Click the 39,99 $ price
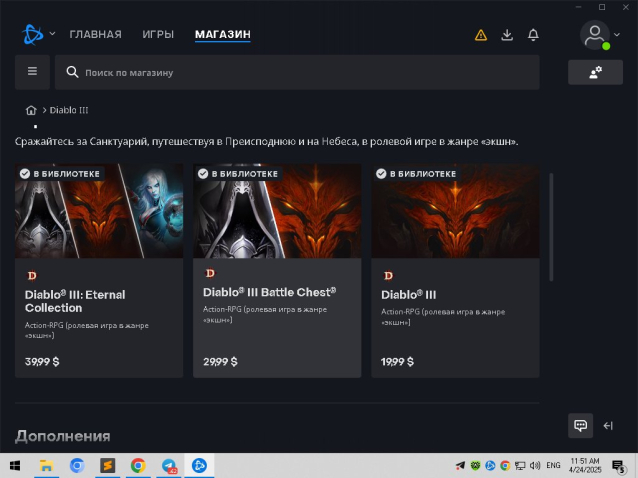Viewport: 638px width, 478px height. (42, 361)
